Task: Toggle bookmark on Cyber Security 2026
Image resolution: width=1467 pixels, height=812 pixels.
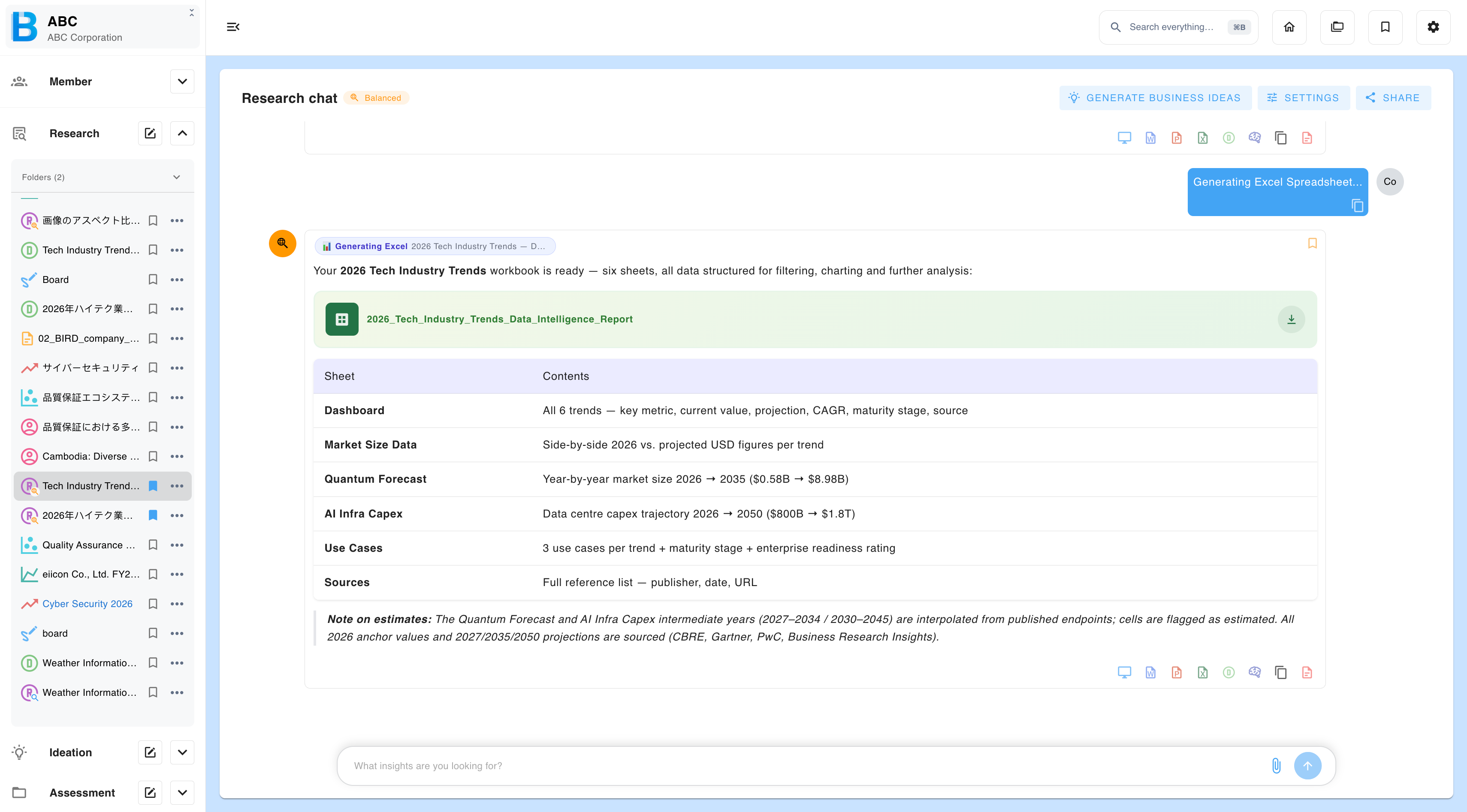Action: click(153, 604)
